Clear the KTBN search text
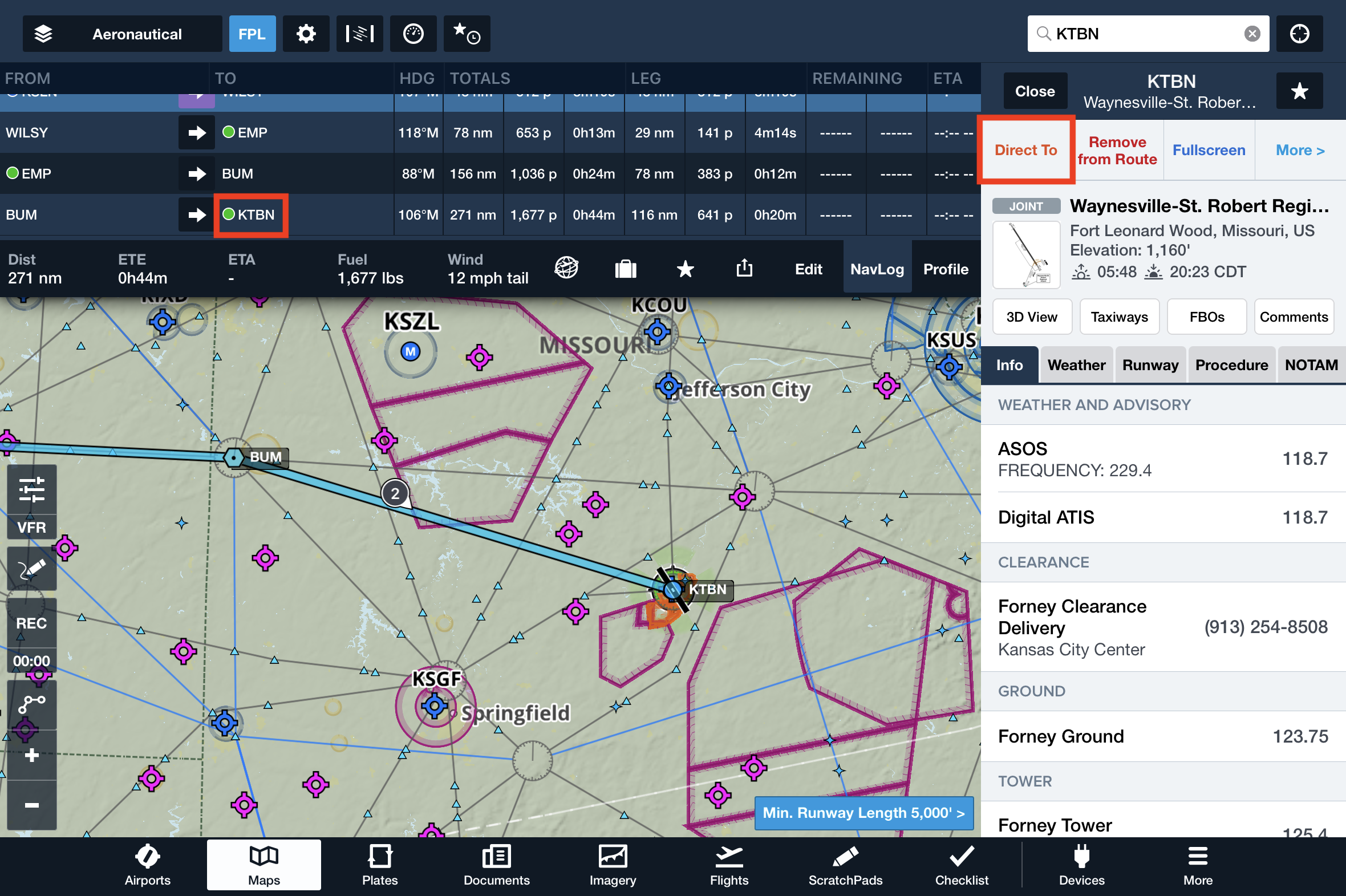The height and width of the screenshot is (896, 1346). click(1252, 34)
